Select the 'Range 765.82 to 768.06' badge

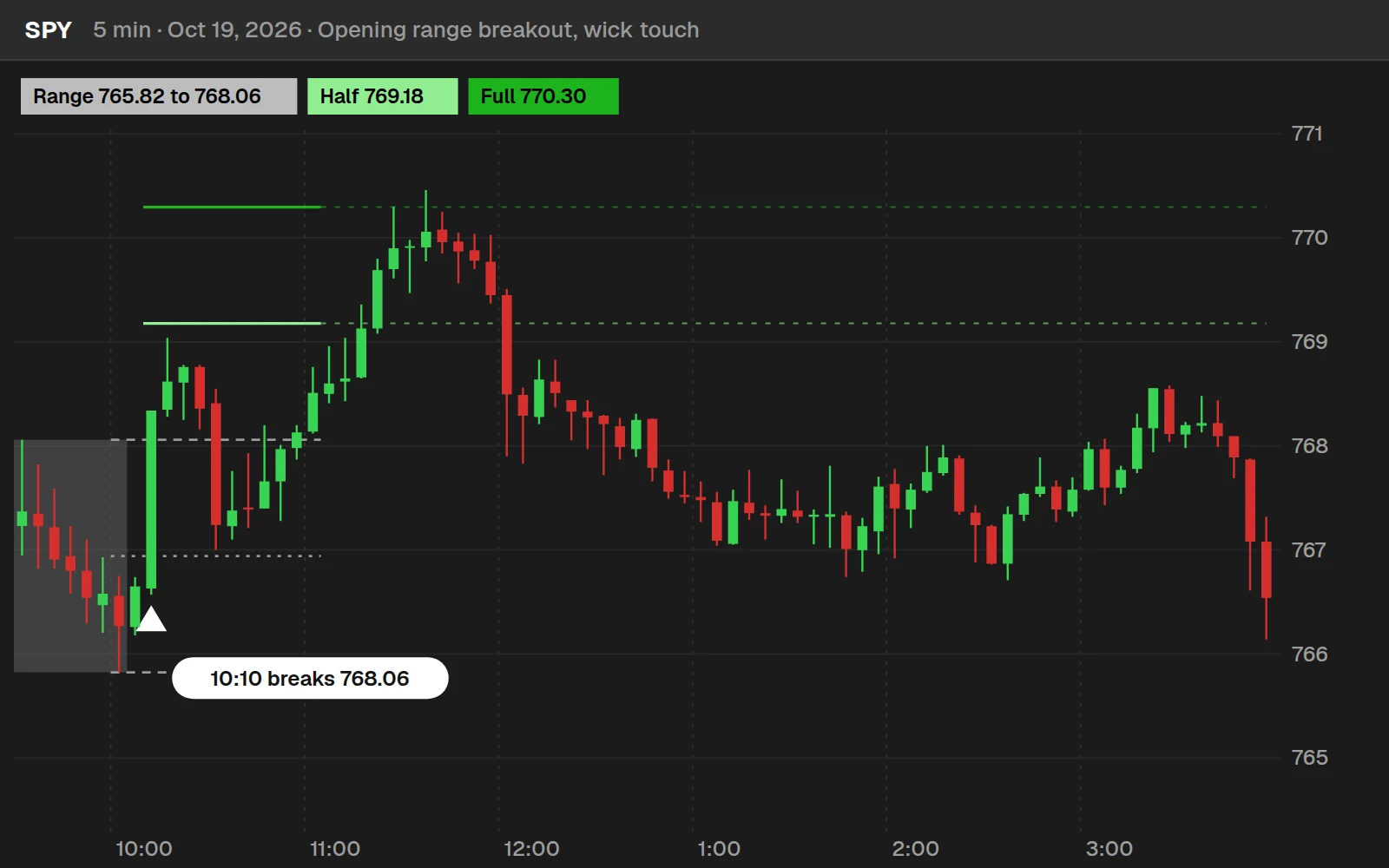pos(159,96)
